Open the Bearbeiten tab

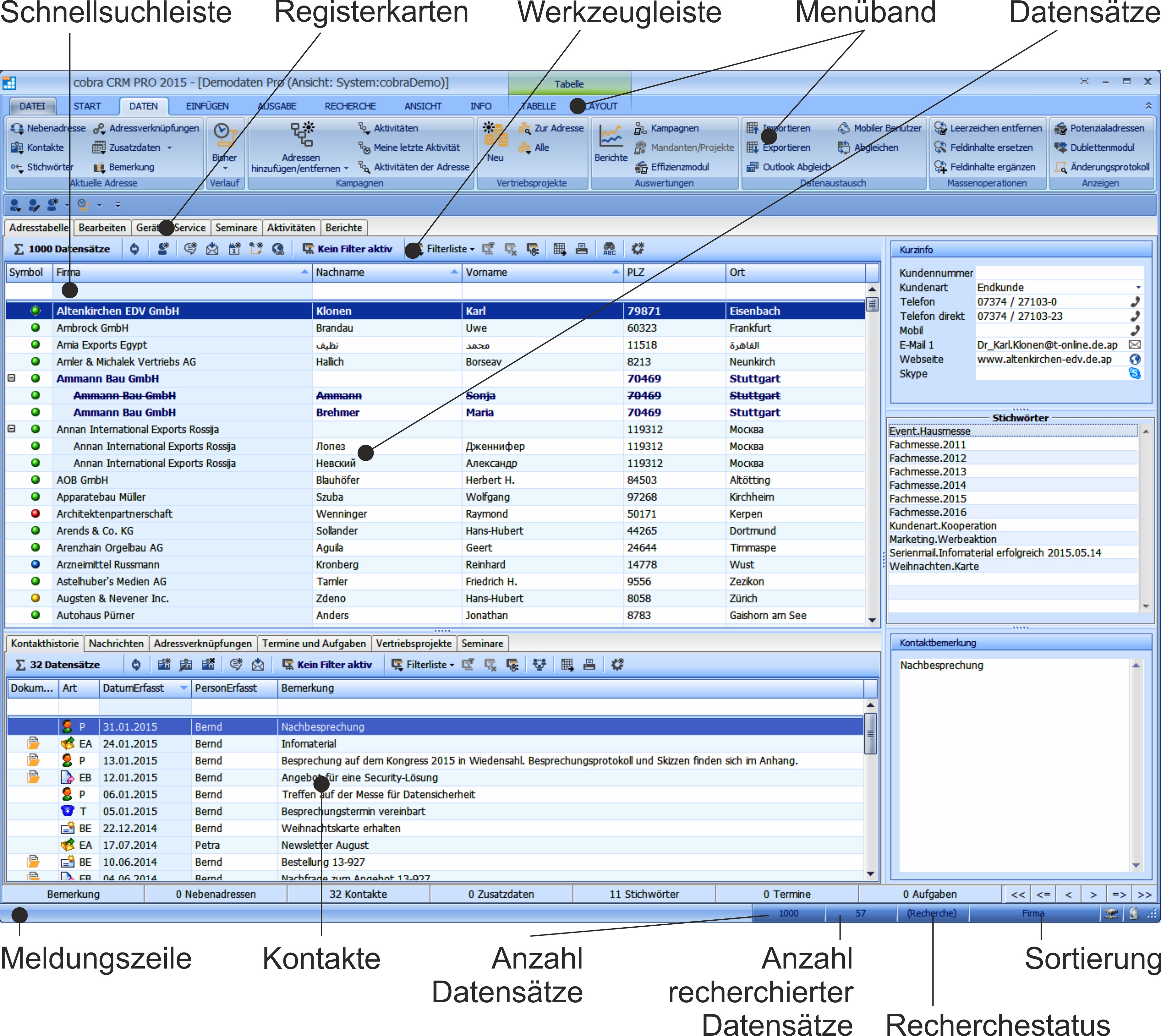click(103, 228)
